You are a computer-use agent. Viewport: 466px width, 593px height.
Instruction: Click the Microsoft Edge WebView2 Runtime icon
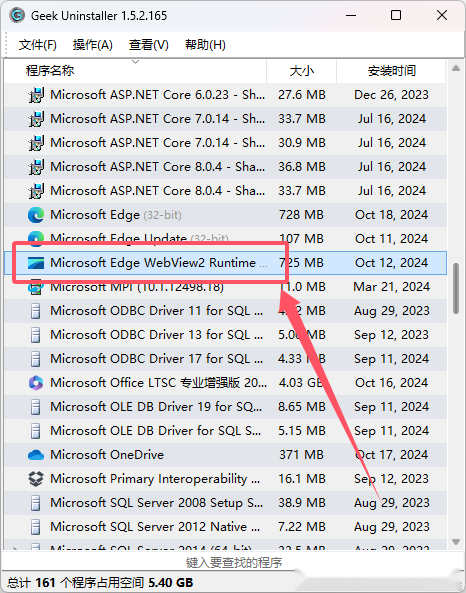click(x=36, y=263)
